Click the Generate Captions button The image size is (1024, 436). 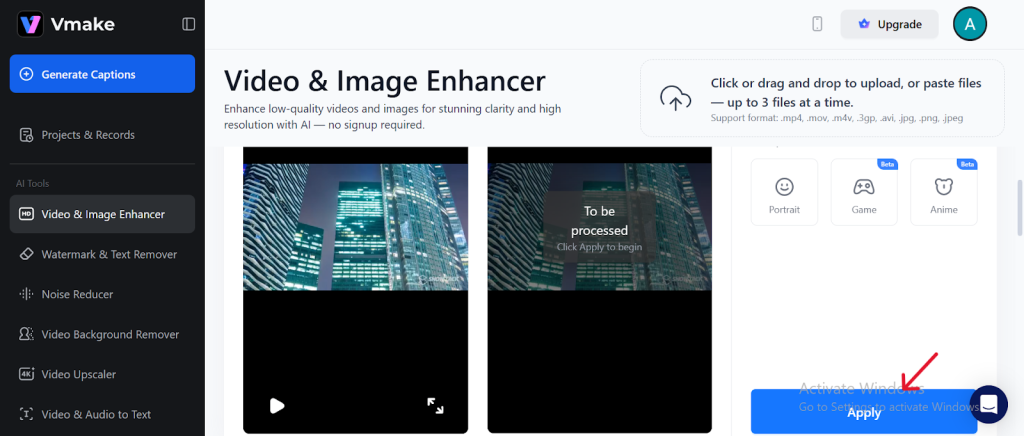[102, 74]
